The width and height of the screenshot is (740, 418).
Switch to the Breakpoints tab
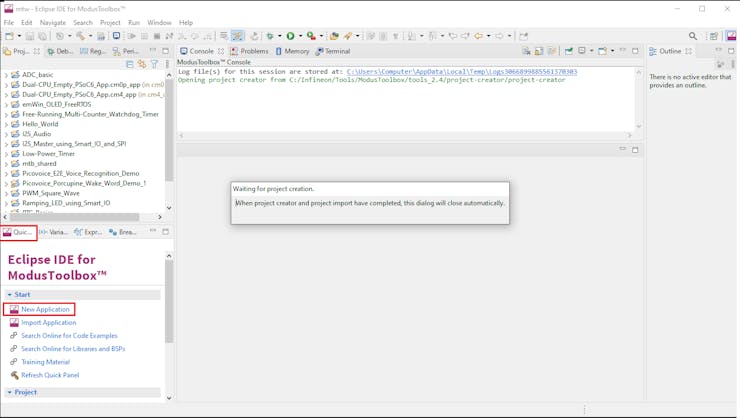click(123, 232)
